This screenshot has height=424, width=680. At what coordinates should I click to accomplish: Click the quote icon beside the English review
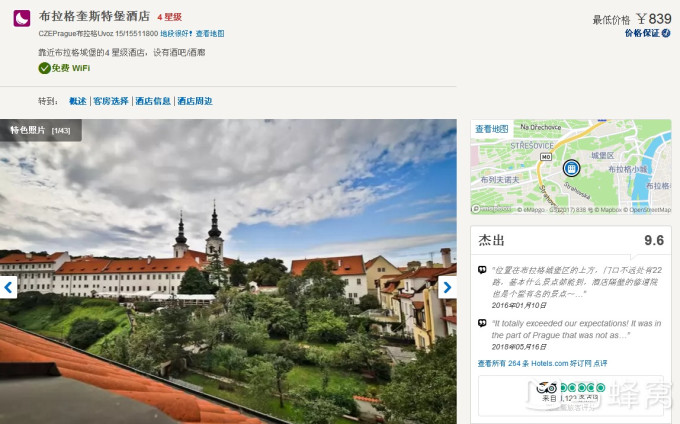click(x=482, y=323)
